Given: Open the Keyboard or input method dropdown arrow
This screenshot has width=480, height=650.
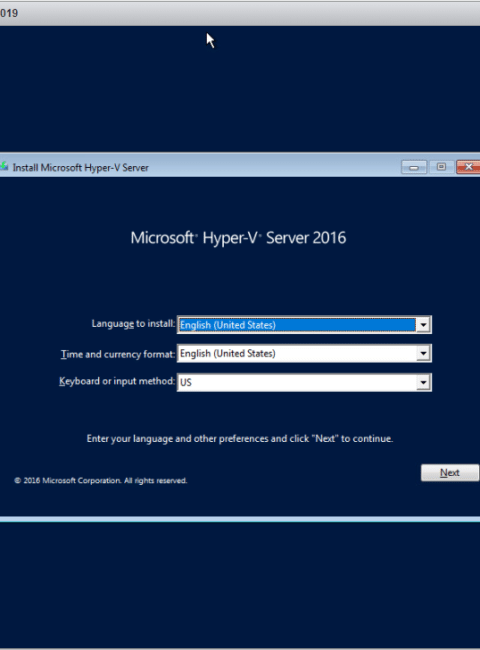Looking at the screenshot, I should (x=423, y=382).
